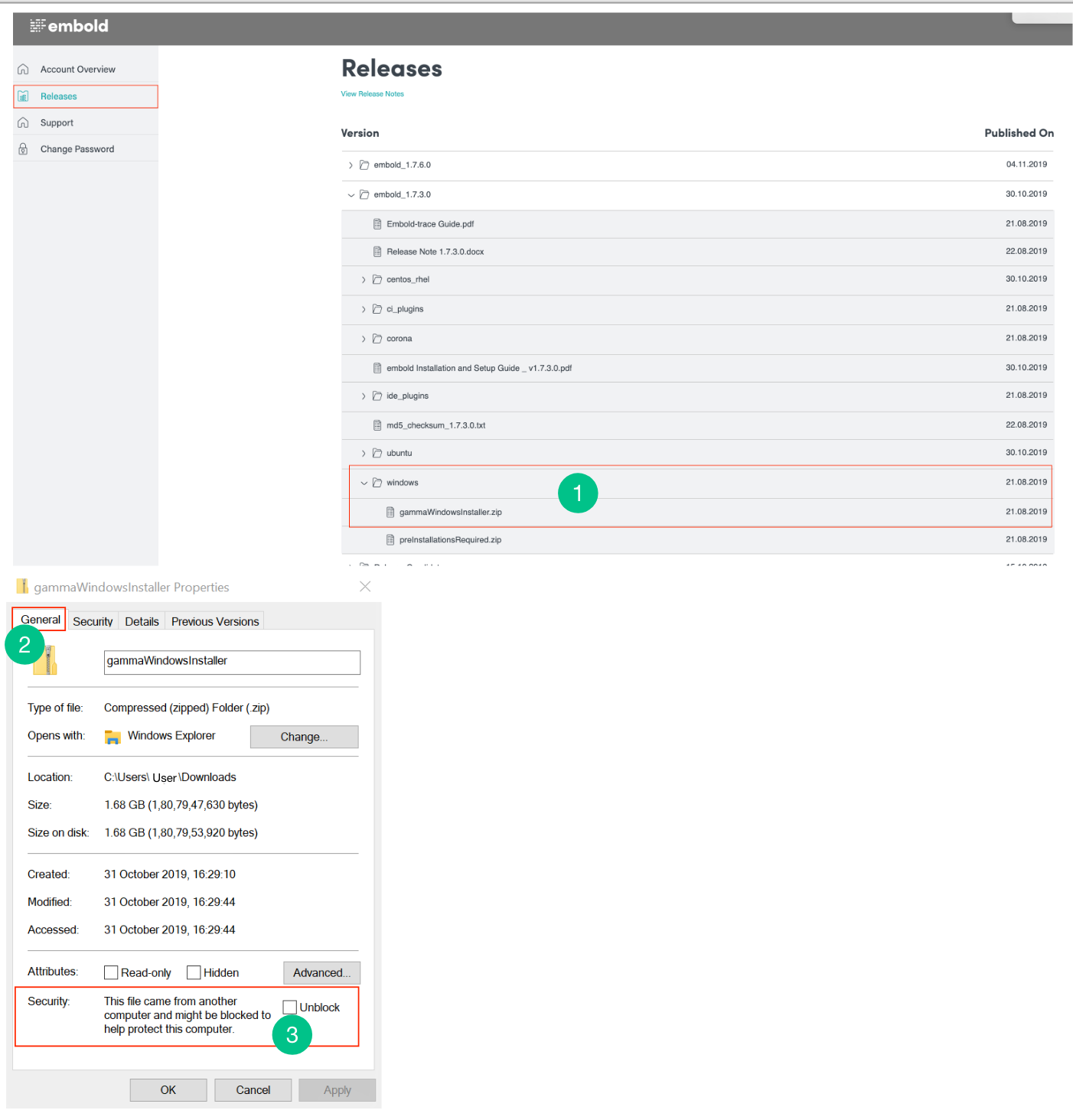Image resolution: width=1073 pixels, height=1120 pixels.
Task: Click the Version column header
Action: point(360,133)
